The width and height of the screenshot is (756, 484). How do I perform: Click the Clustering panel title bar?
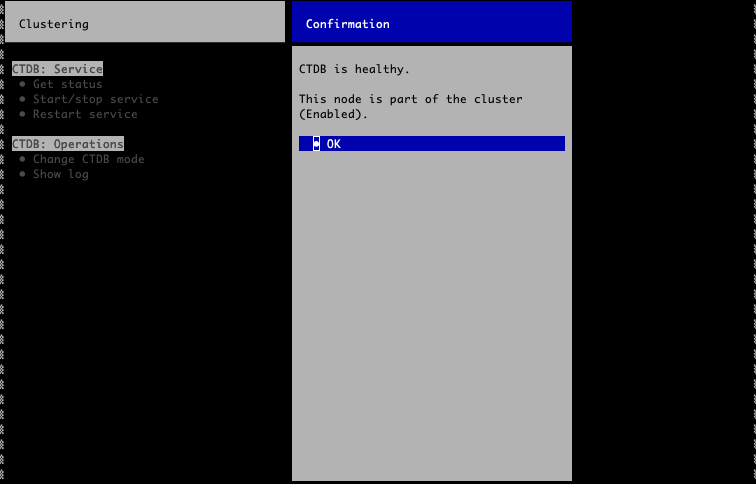tap(146, 23)
